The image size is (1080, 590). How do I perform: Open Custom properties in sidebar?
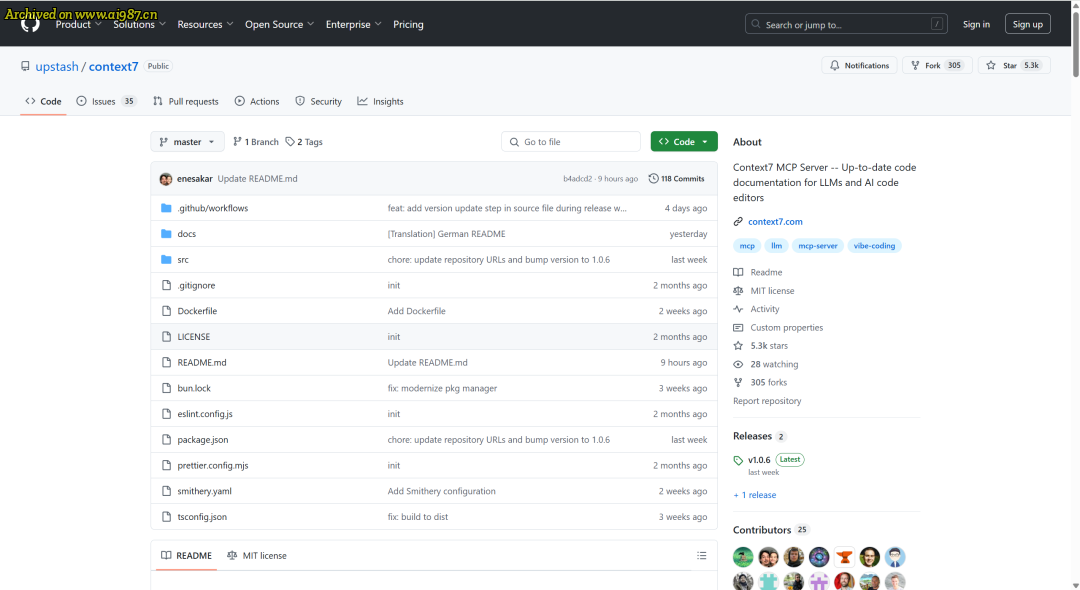[778, 328]
